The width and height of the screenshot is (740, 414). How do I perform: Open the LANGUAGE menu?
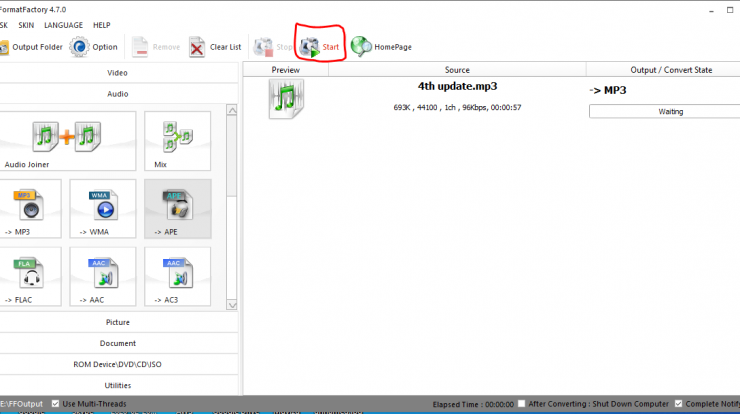pyautogui.click(x=63, y=25)
